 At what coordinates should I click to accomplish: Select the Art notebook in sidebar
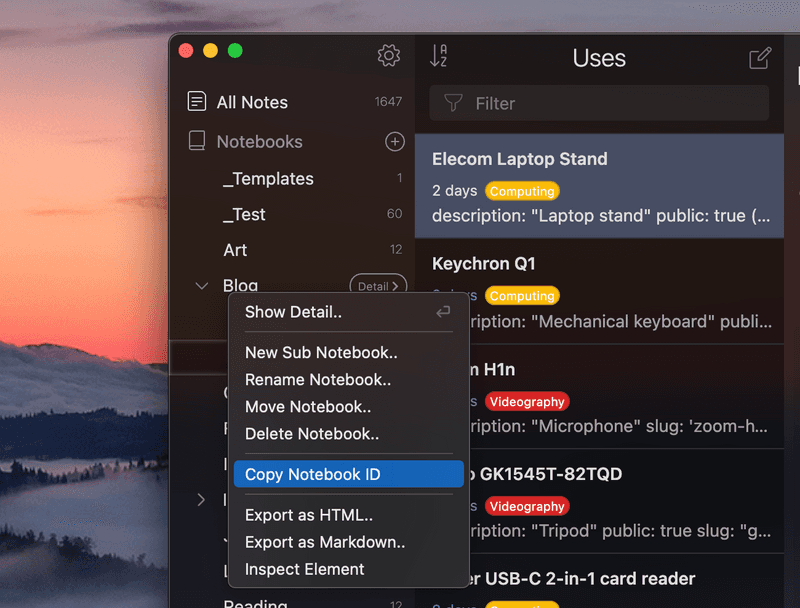[235, 250]
